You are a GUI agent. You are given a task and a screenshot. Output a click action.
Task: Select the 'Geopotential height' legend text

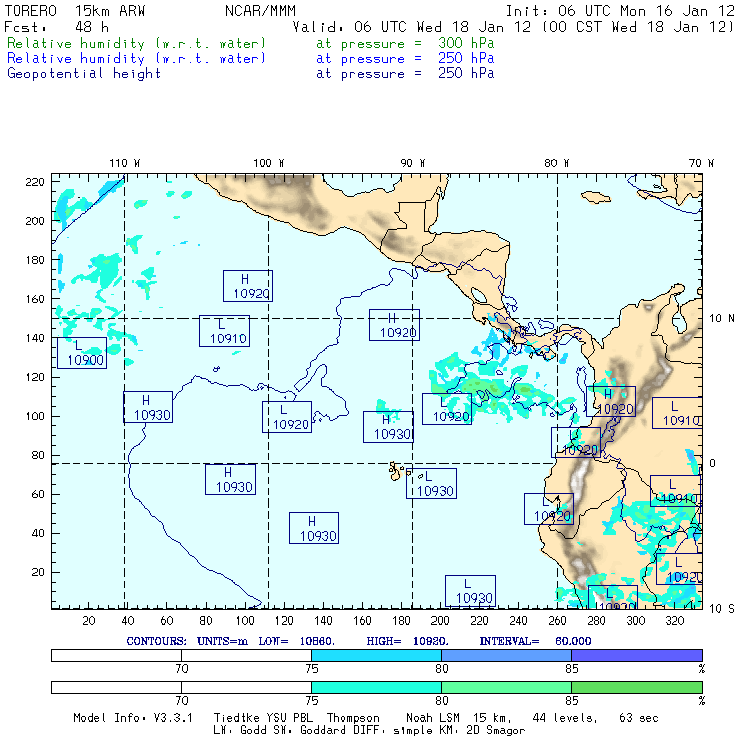[x=84, y=74]
